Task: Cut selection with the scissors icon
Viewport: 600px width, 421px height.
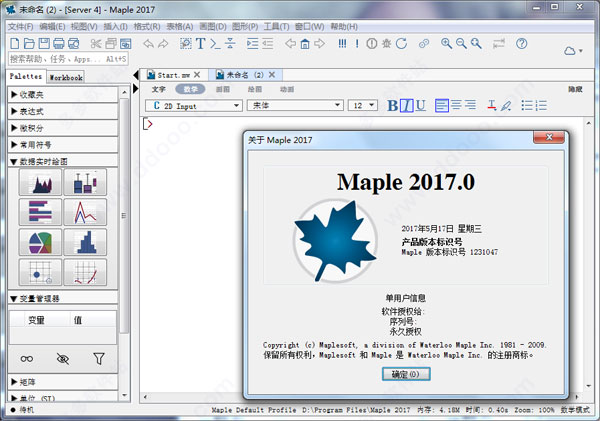Action: pyautogui.click(x=96, y=43)
